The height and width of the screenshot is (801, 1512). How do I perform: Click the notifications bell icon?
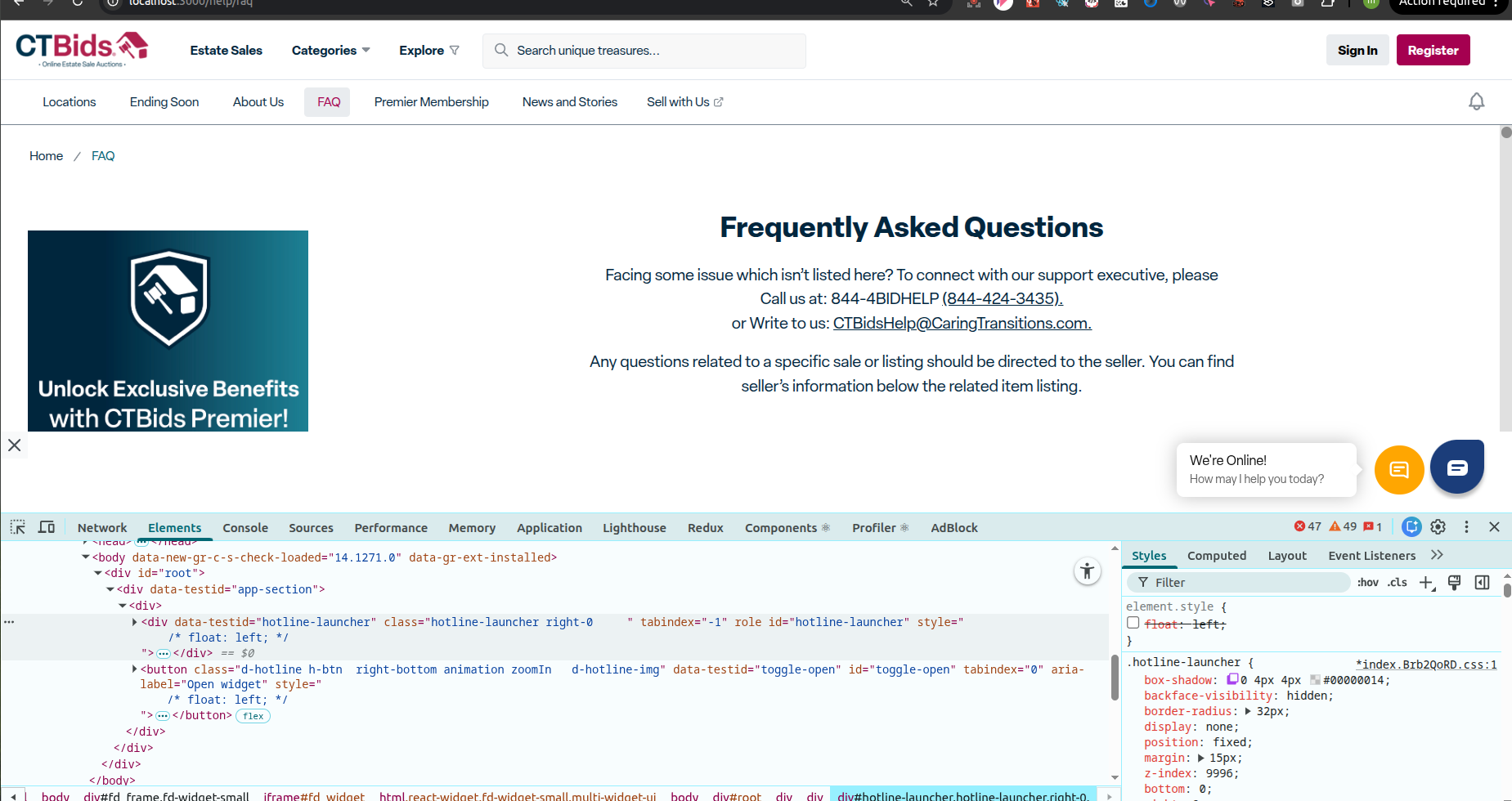1476,102
